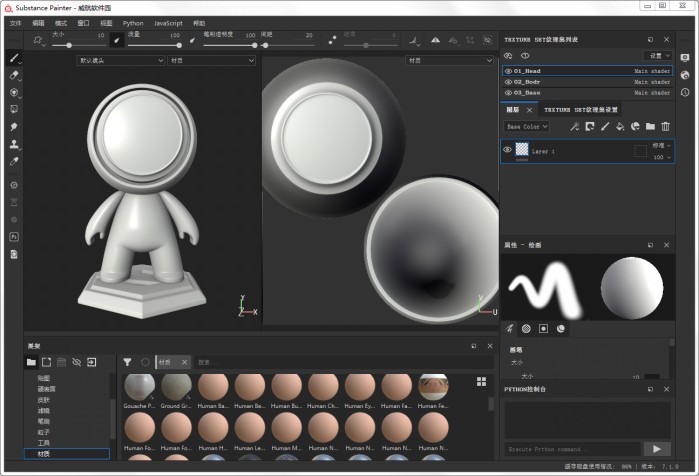Select the Eraser tool
The image size is (699, 476).
13,75
